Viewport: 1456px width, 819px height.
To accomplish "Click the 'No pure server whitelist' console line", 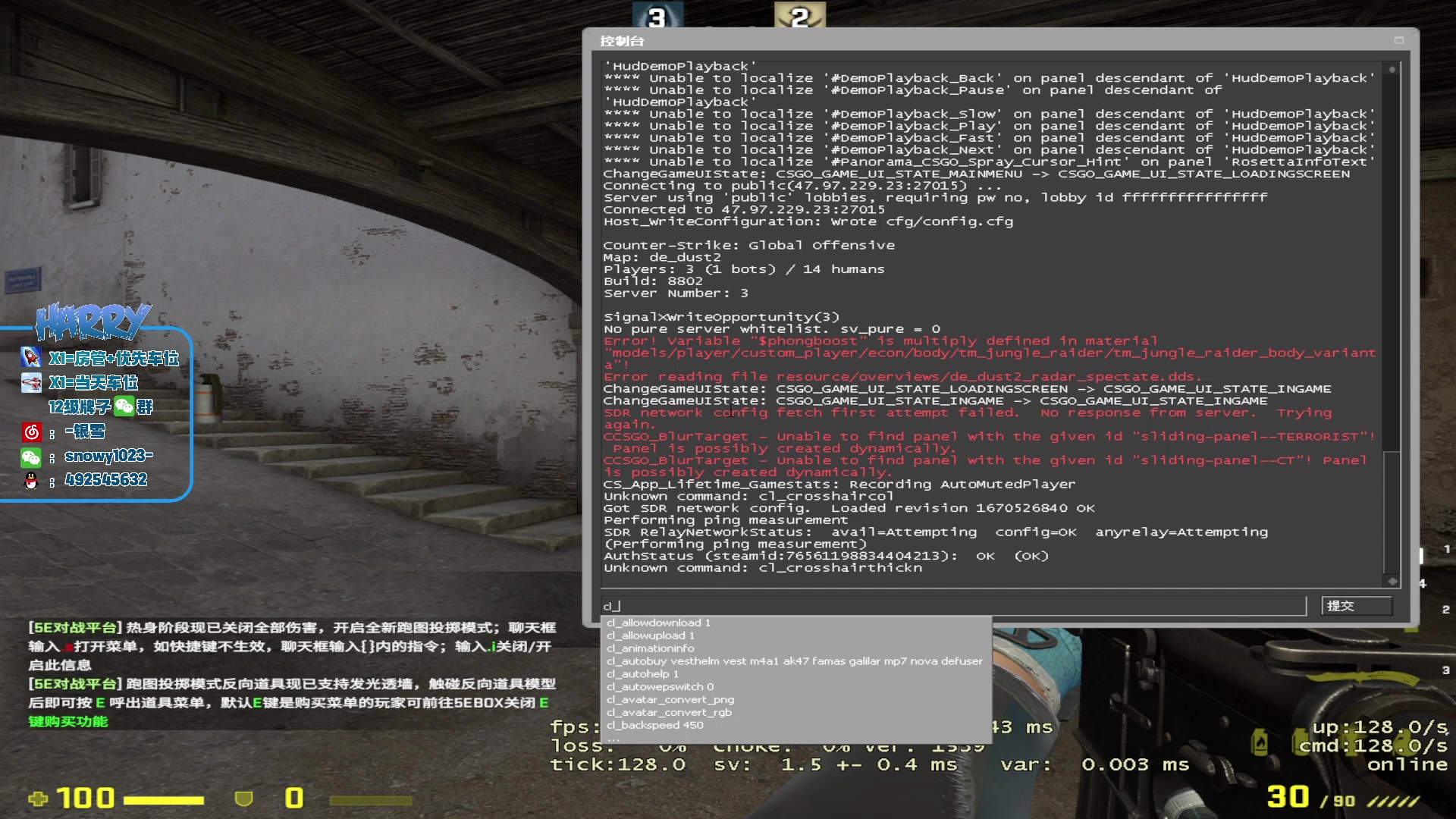I will pyautogui.click(x=772, y=329).
